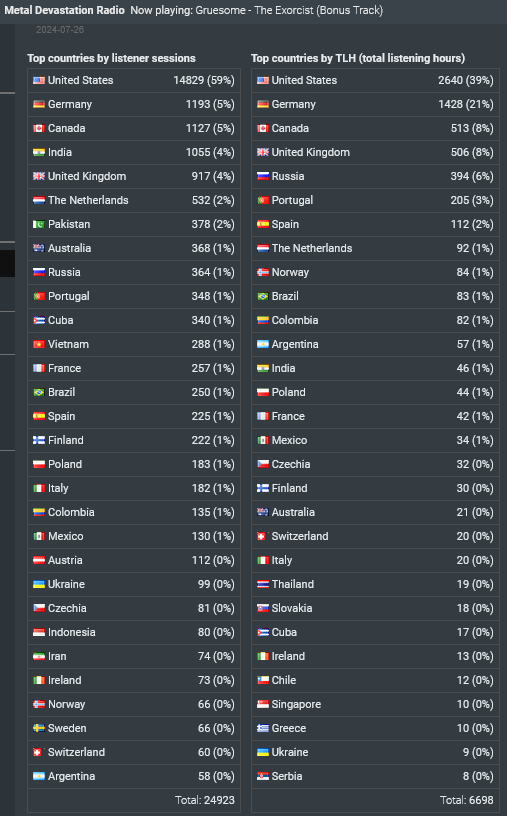Click Top countries by listener sessions heading
The image size is (507, 816).
coord(111,58)
